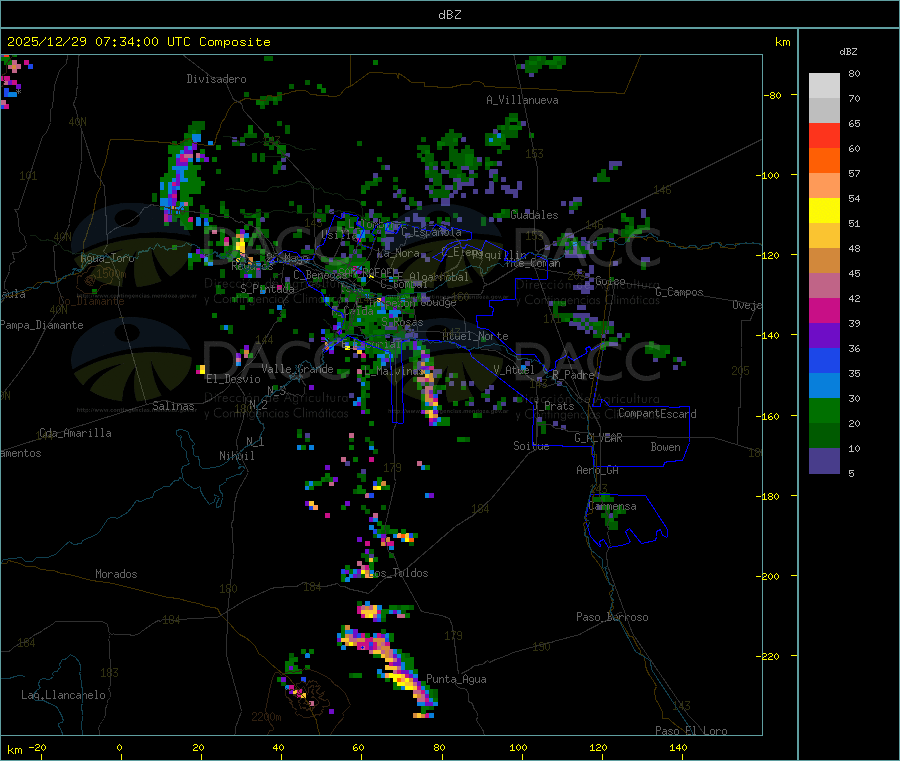
Task: Click the 100 km tick on bottom axis
Action: [x=518, y=747]
